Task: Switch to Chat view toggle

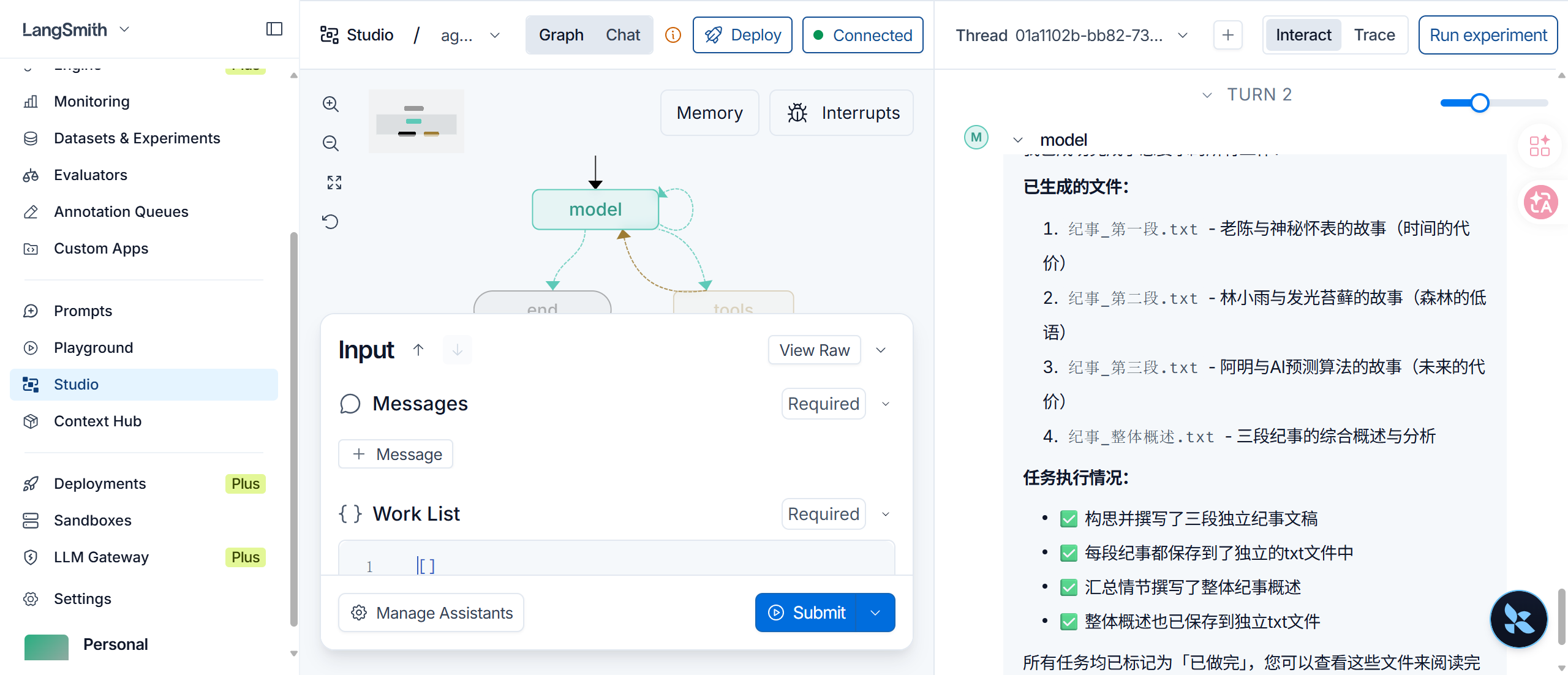Action: 623,35
